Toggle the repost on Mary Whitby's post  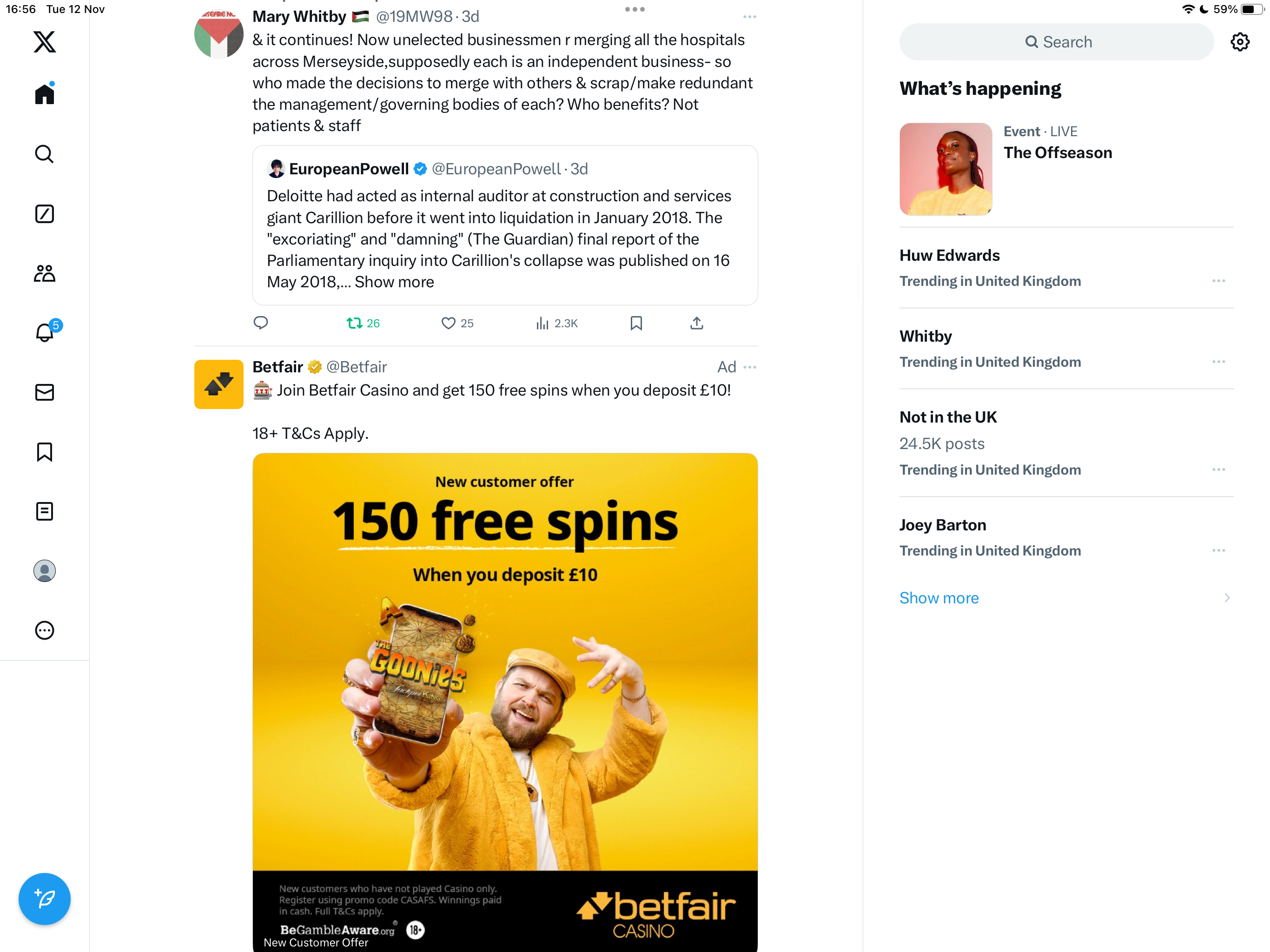pyautogui.click(x=363, y=323)
